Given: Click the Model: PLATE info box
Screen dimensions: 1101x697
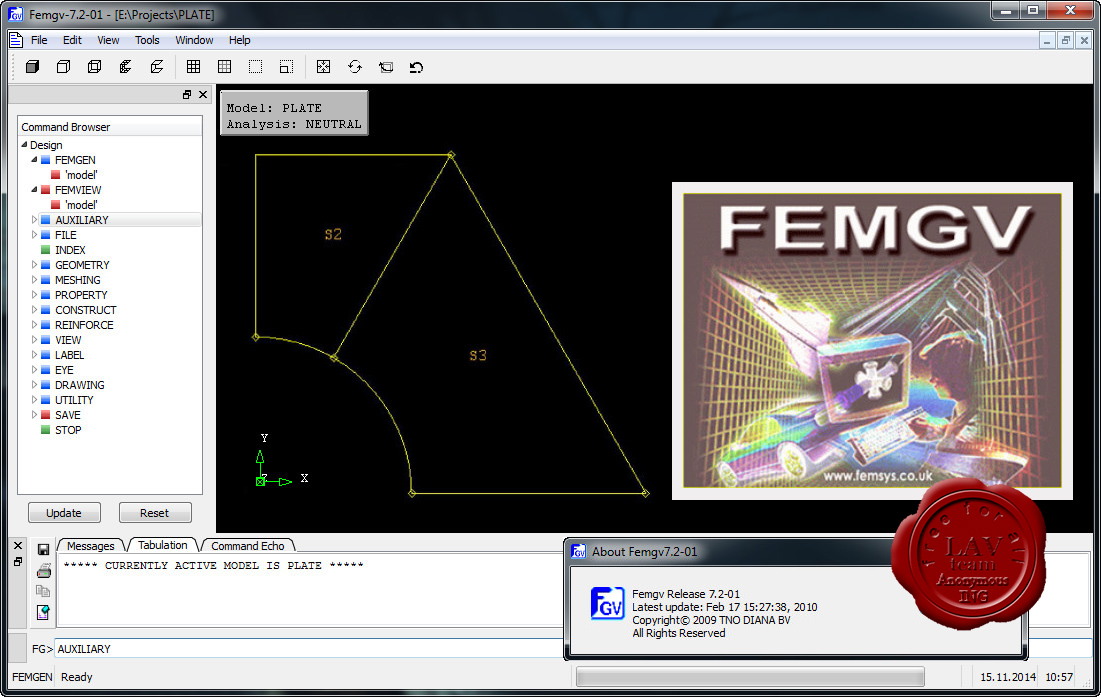Looking at the screenshot, I should tap(294, 113).
